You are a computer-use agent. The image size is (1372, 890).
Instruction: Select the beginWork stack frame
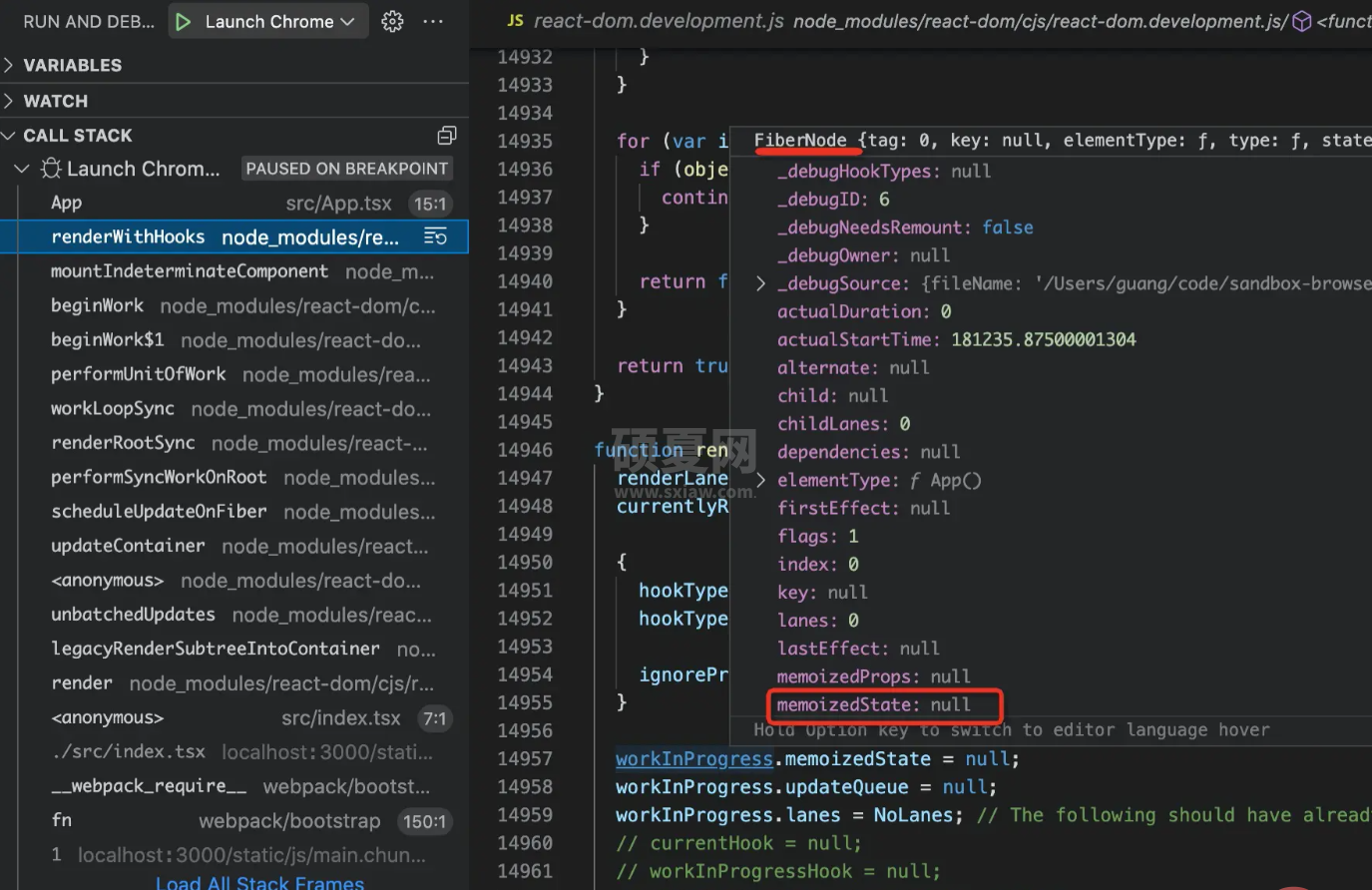pyautogui.click(x=233, y=306)
